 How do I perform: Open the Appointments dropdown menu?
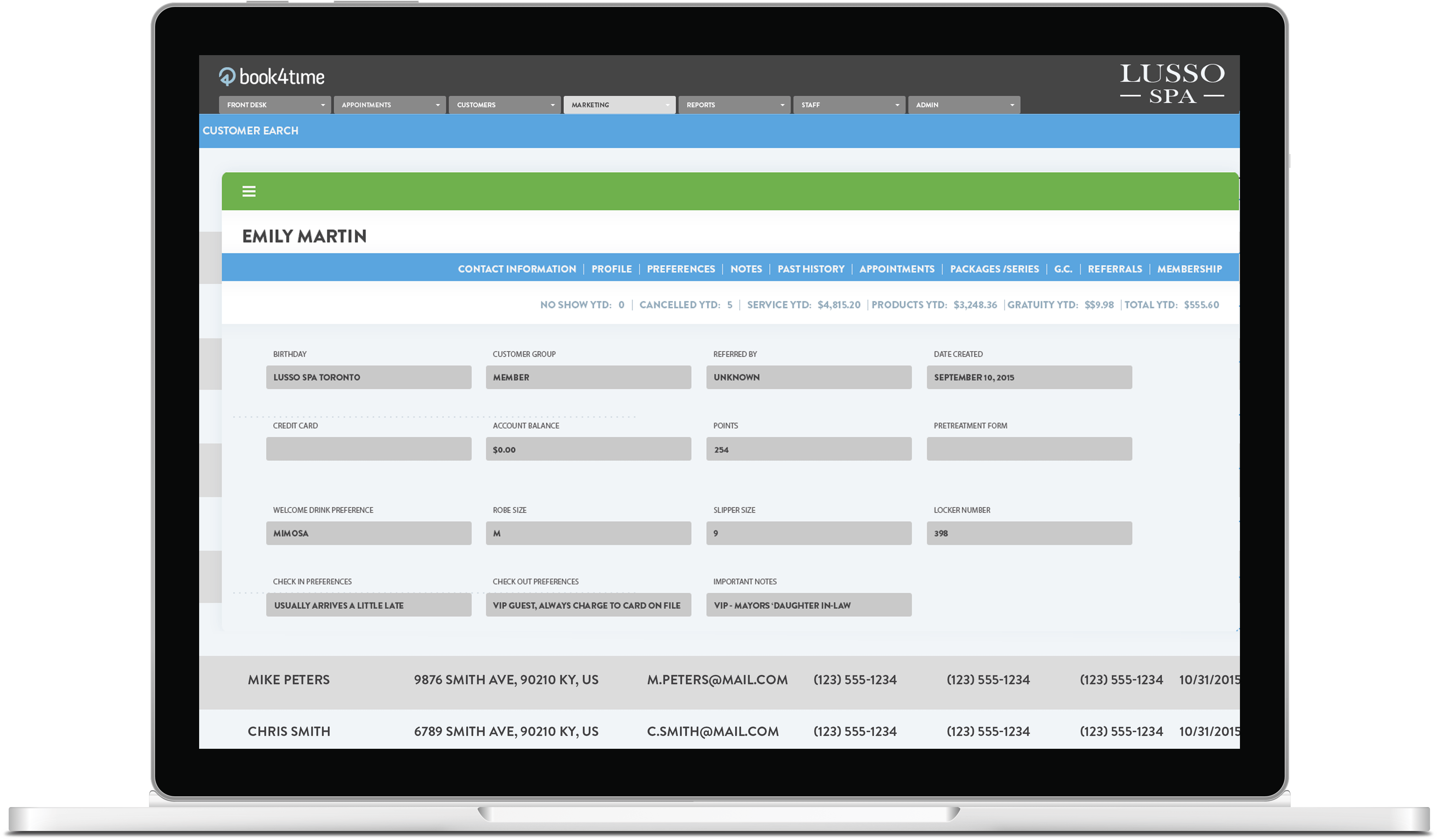390,105
